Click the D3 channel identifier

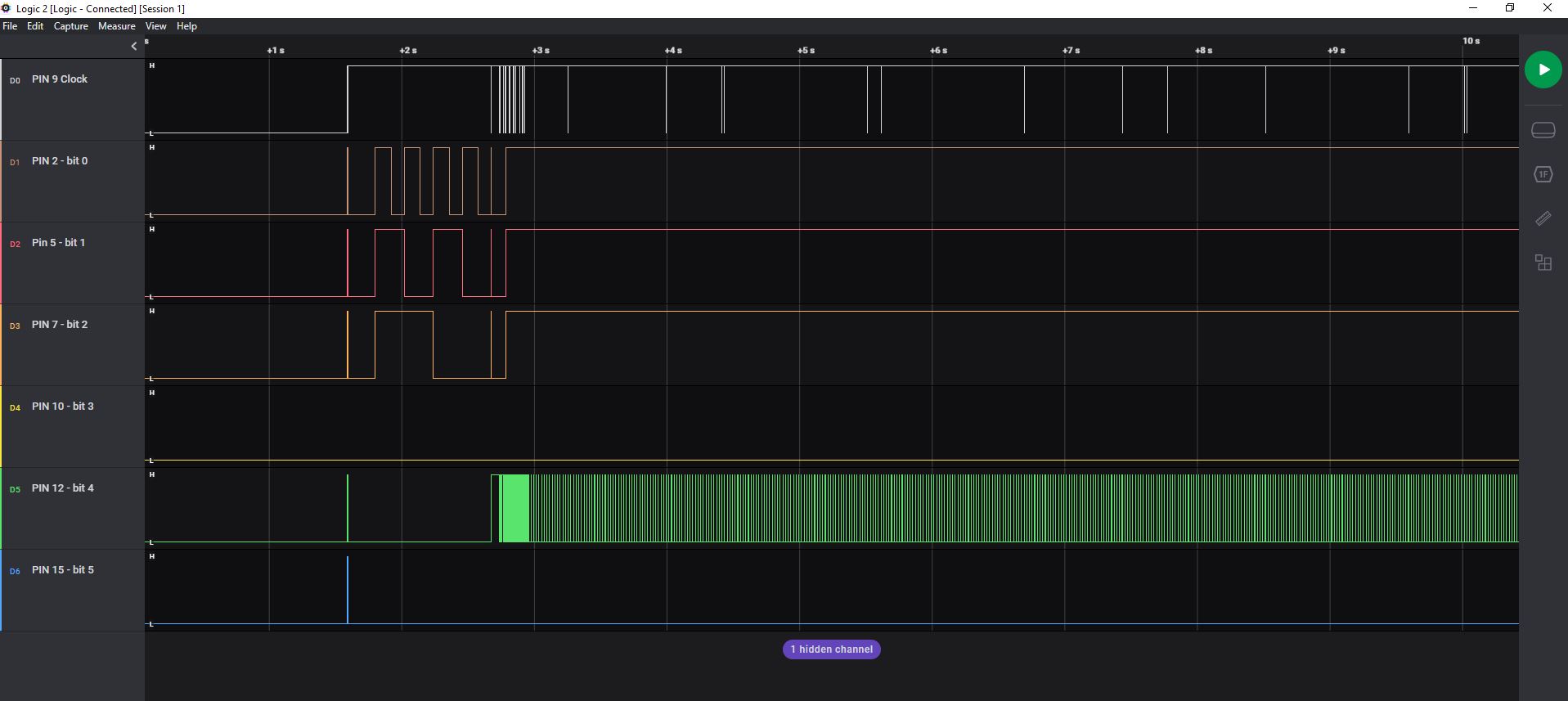(15, 326)
